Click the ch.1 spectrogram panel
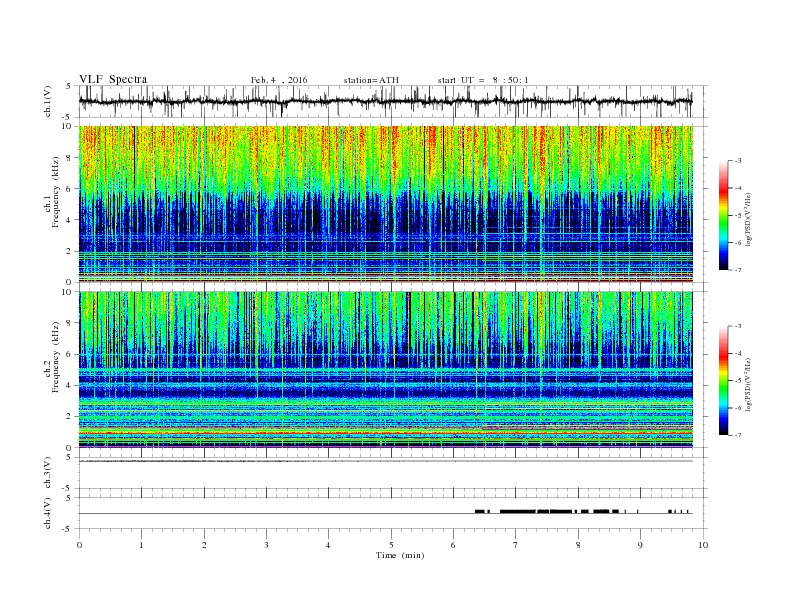The height and width of the screenshot is (612, 792). click(x=385, y=204)
